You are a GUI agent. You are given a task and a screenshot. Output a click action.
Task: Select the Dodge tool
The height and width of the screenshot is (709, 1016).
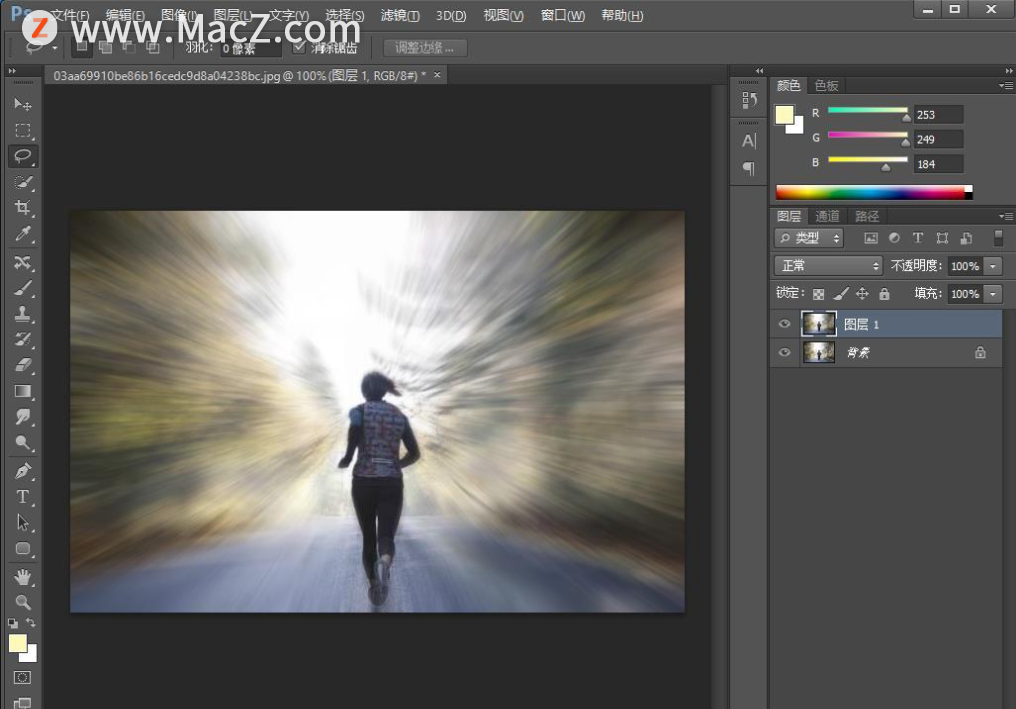23,443
